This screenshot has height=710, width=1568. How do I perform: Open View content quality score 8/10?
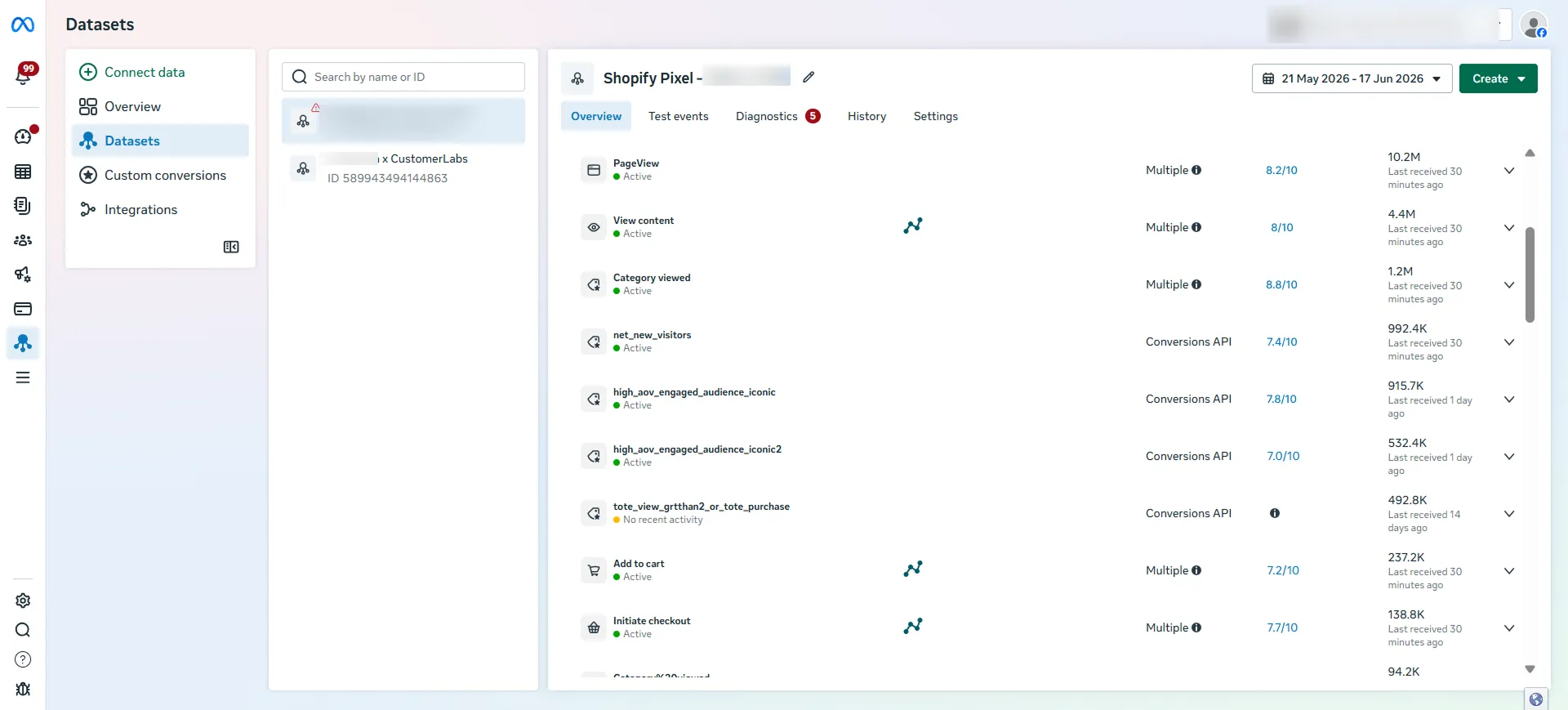click(x=1281, y=227)
